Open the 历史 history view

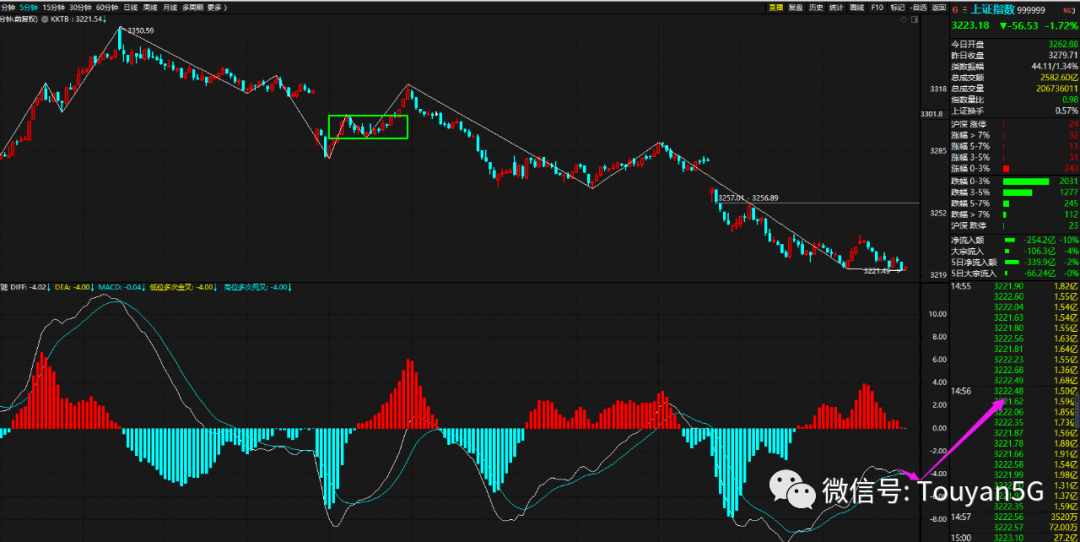click(x=815, y=7)
